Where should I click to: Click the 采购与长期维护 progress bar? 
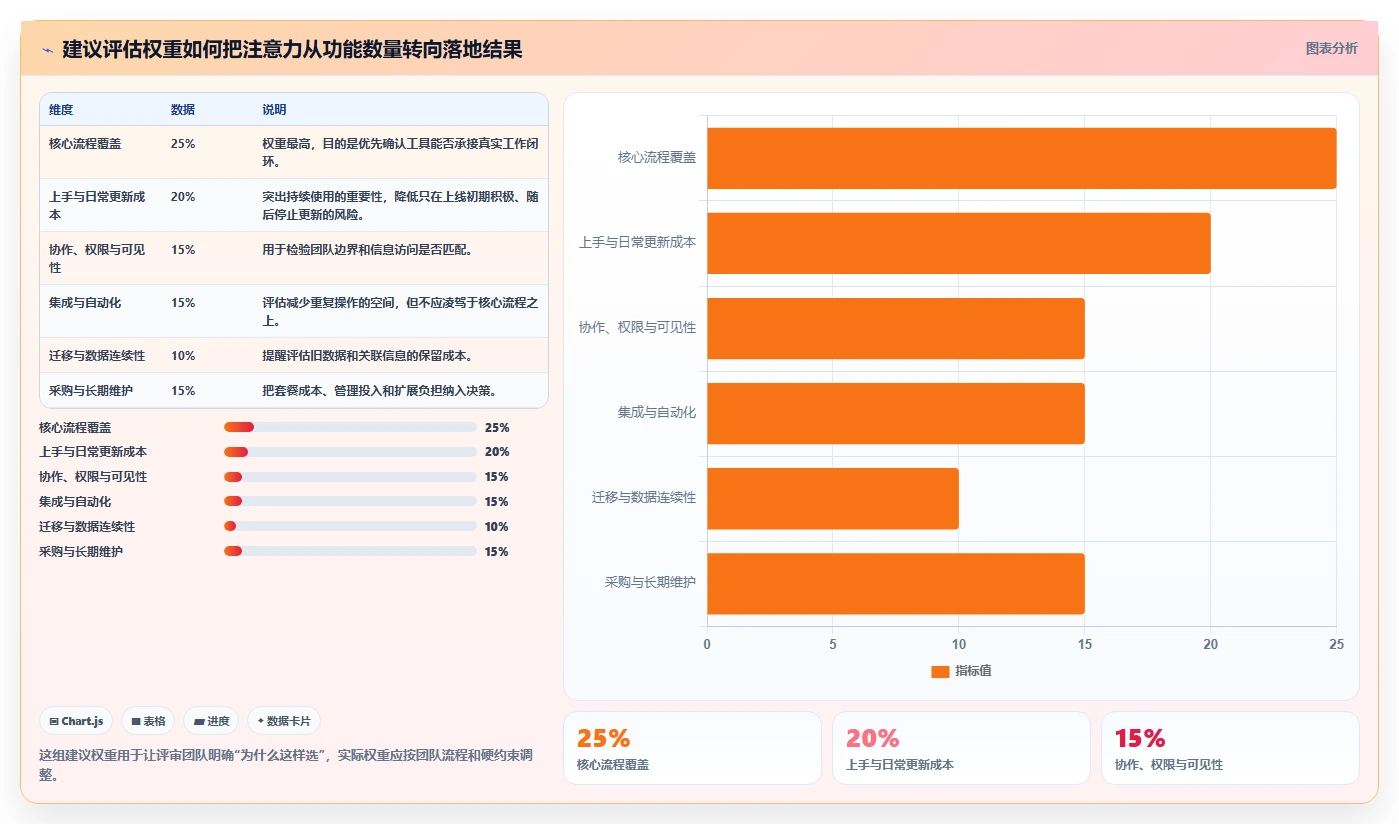coord(350,552)
